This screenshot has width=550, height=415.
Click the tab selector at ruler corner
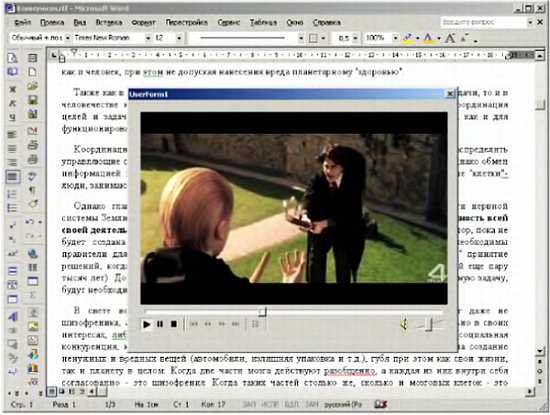point(54,55)
